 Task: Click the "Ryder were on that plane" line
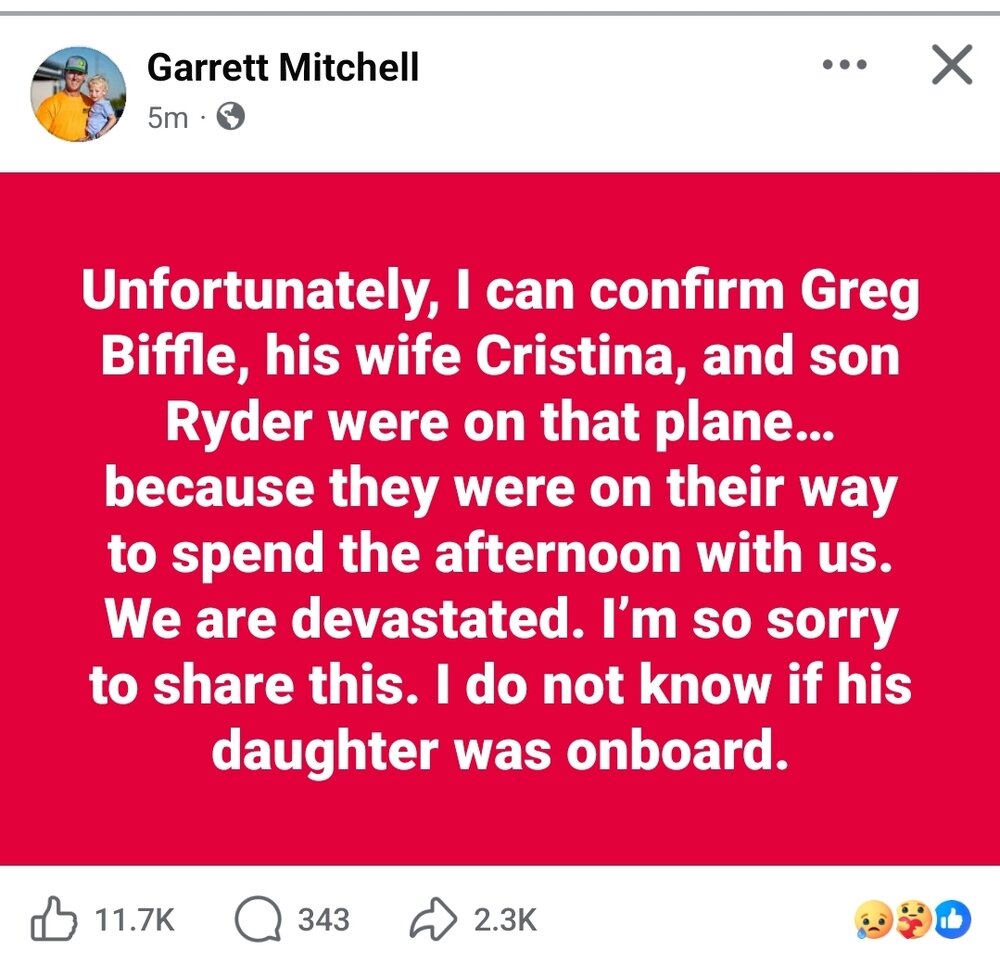500,425
